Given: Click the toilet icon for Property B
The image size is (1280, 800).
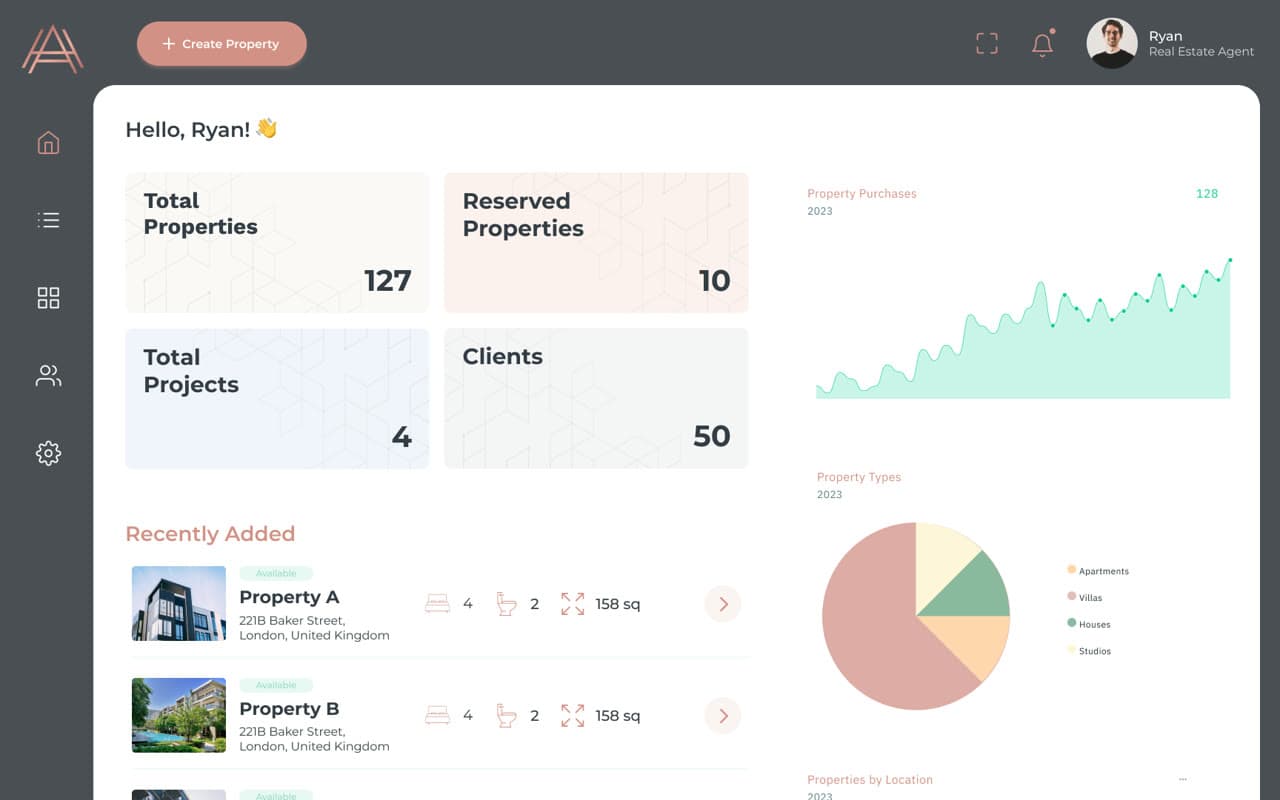Looking at the screenshot, I should point(507,716).
